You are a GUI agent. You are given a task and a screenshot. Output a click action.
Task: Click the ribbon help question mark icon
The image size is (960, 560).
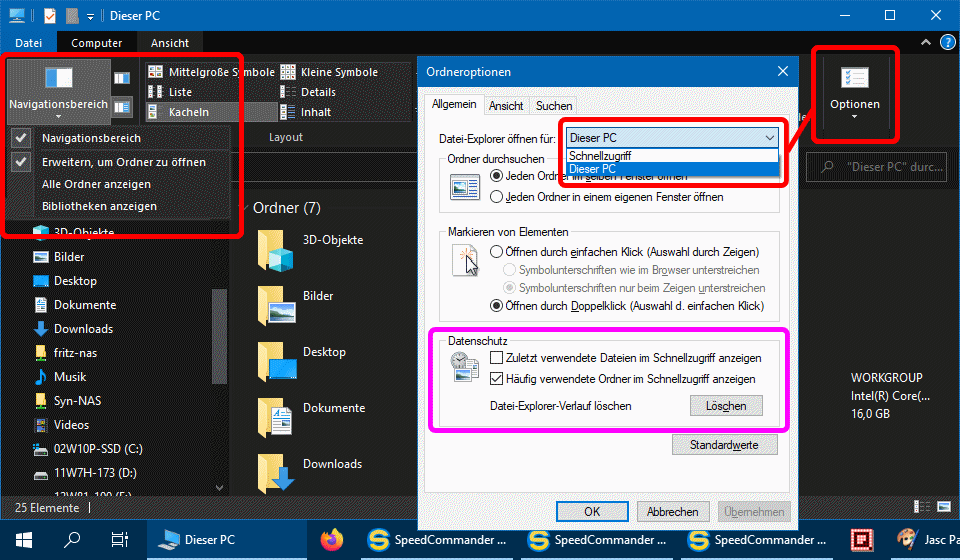pyautogui.click(x=947, y=43)
